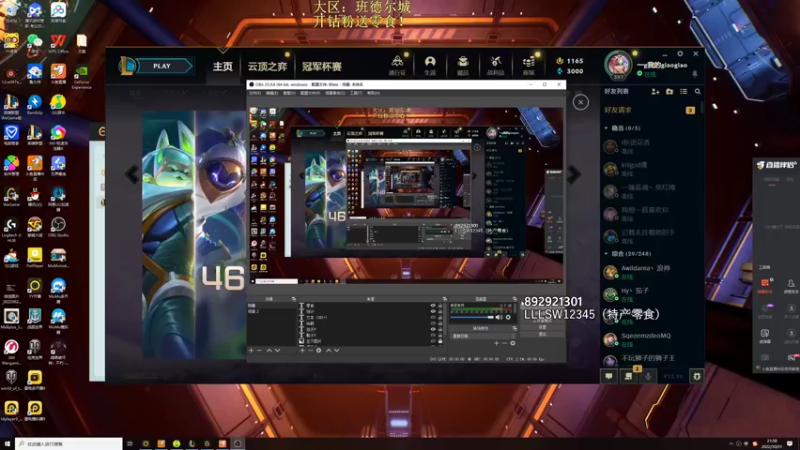The image size is (800, 450).
Task: Move the selected source up in OBS
Action: click(328, 351)
